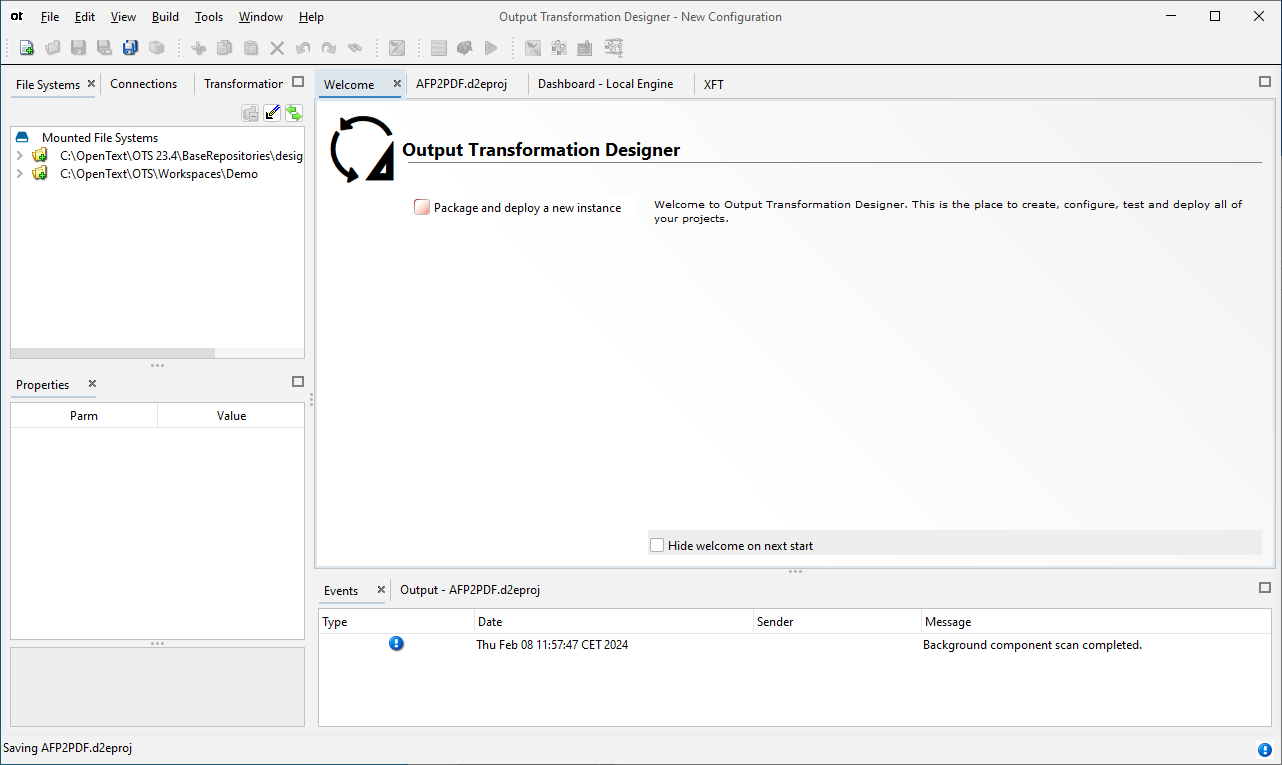
Task: Tick Hide welcome on next start
Action: tap(657, 545)
